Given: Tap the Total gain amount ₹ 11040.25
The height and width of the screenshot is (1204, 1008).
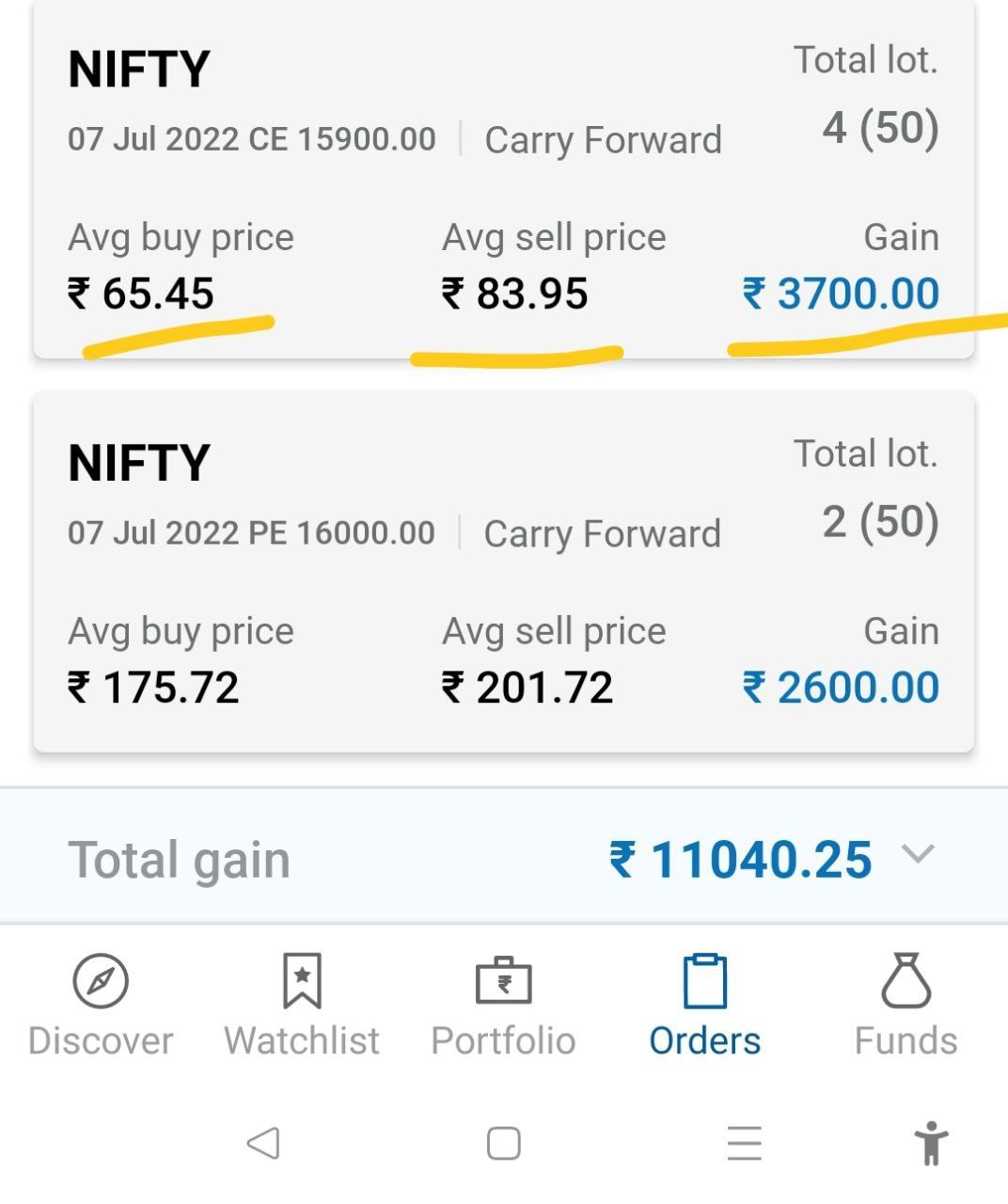Looking at the screenshot, I should (x=741, y=860).
